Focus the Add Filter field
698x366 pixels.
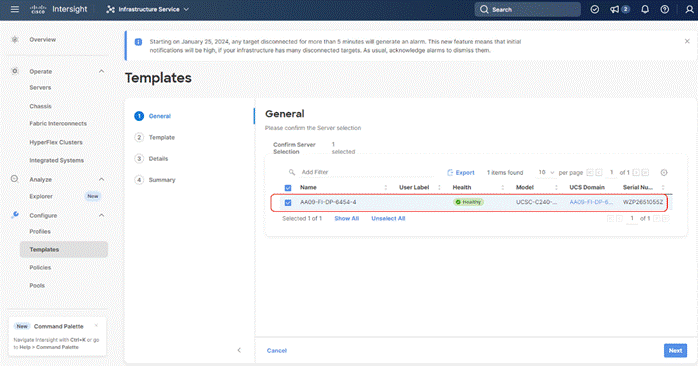point(365,172)
